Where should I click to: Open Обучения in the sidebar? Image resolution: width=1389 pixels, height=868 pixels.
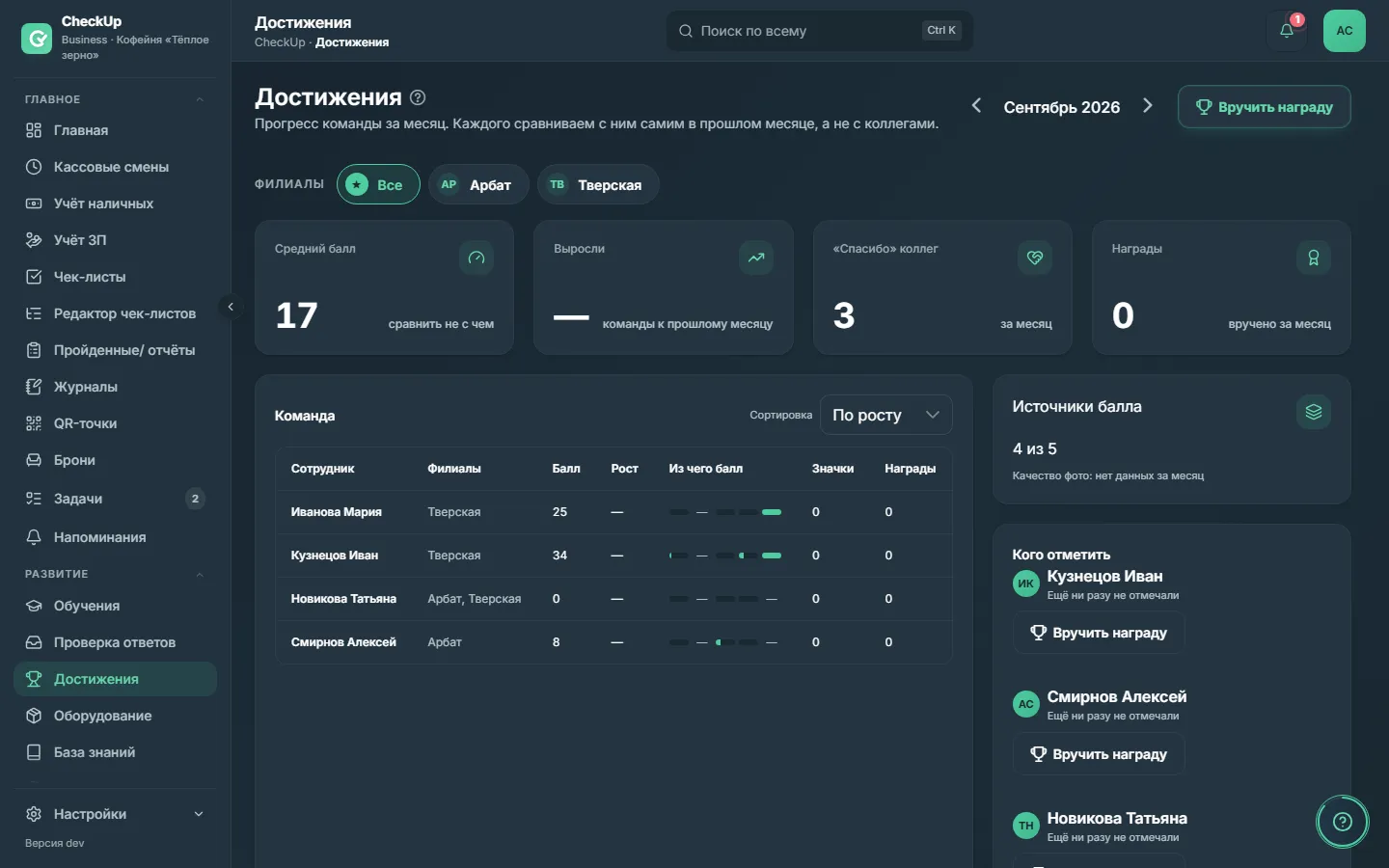click(x=115, y=606)
